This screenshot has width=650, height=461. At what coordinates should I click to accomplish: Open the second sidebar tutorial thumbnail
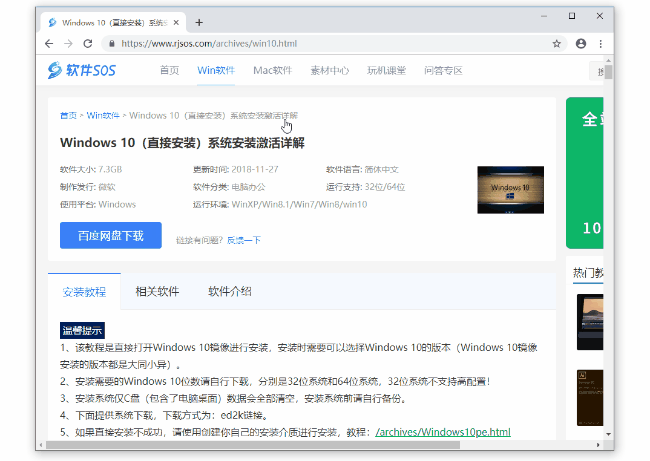click(x=590, y=398)
